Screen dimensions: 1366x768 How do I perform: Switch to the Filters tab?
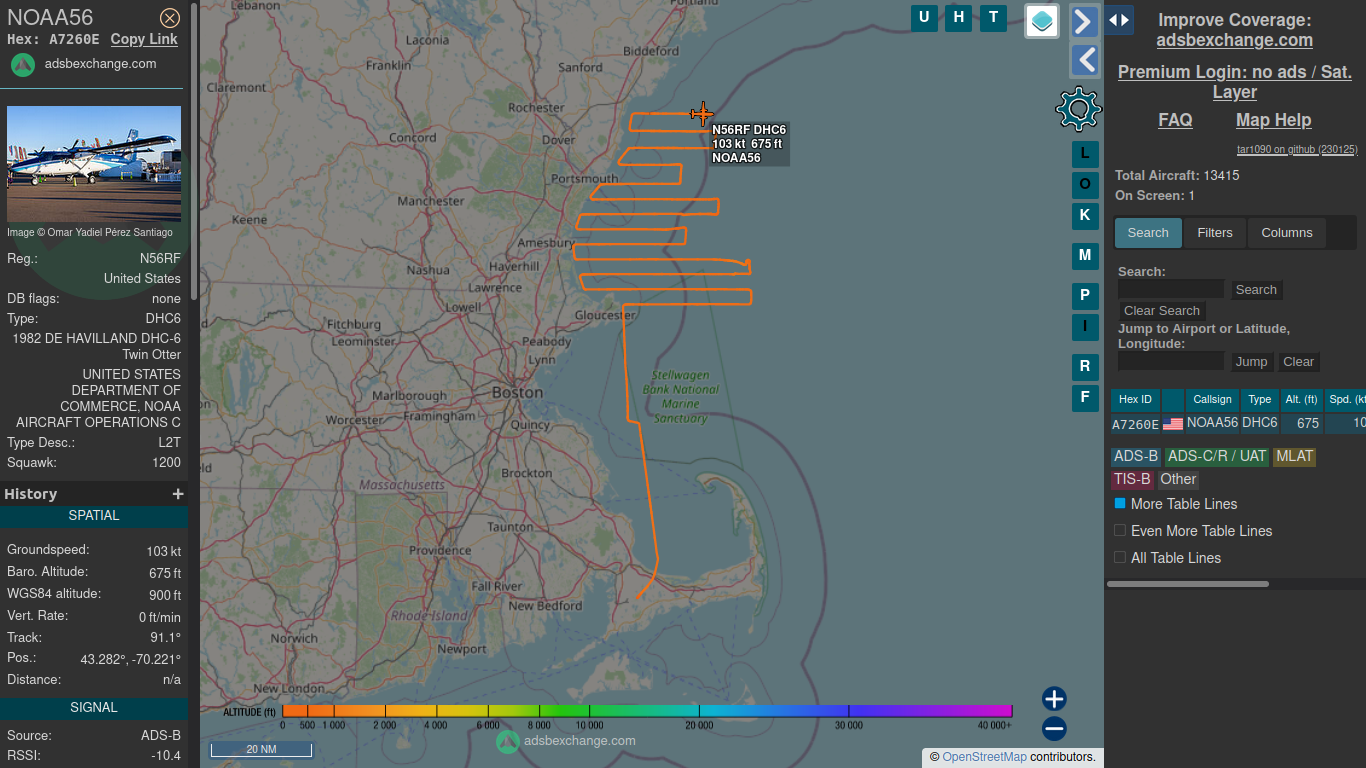pyautogui.click(x=1215, y=233)
